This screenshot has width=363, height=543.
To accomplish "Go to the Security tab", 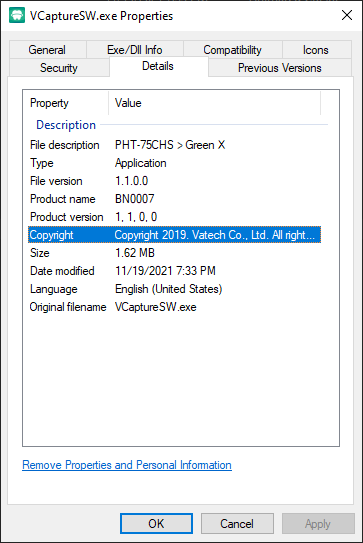I will coord(59,68).
